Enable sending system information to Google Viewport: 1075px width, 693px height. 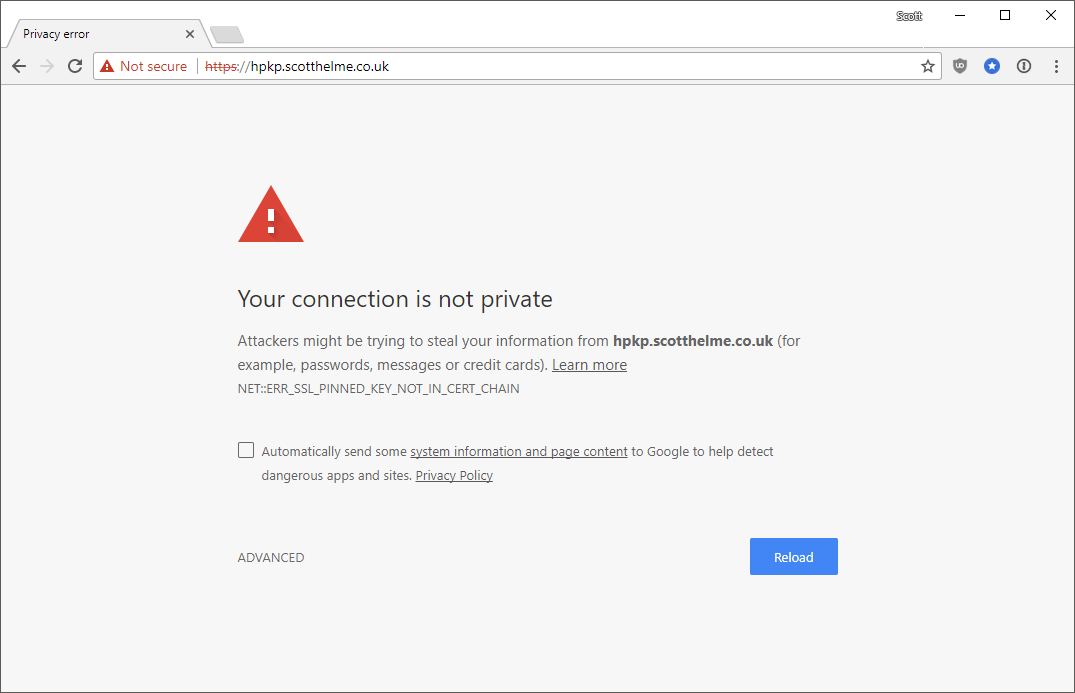click(x=245, y=450)
